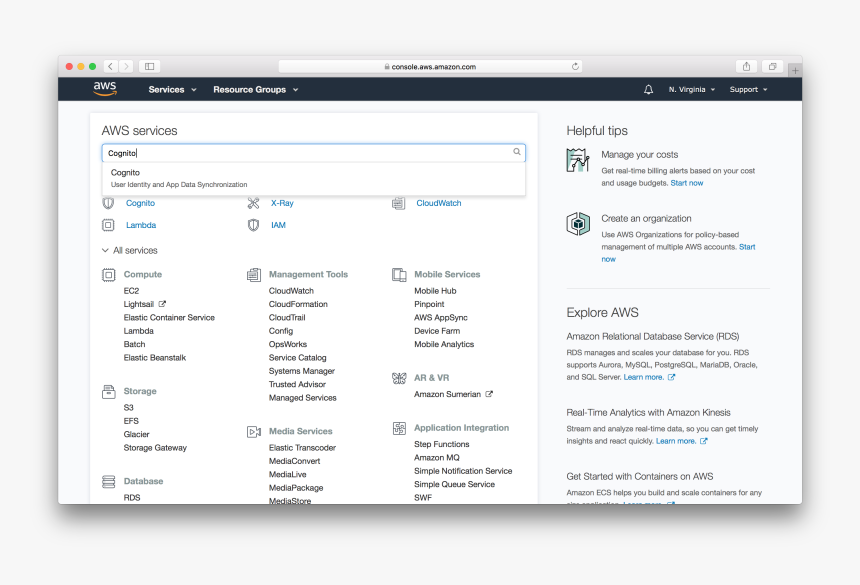Click the Storage category icon
860x585 pixels.
point(109,391)
